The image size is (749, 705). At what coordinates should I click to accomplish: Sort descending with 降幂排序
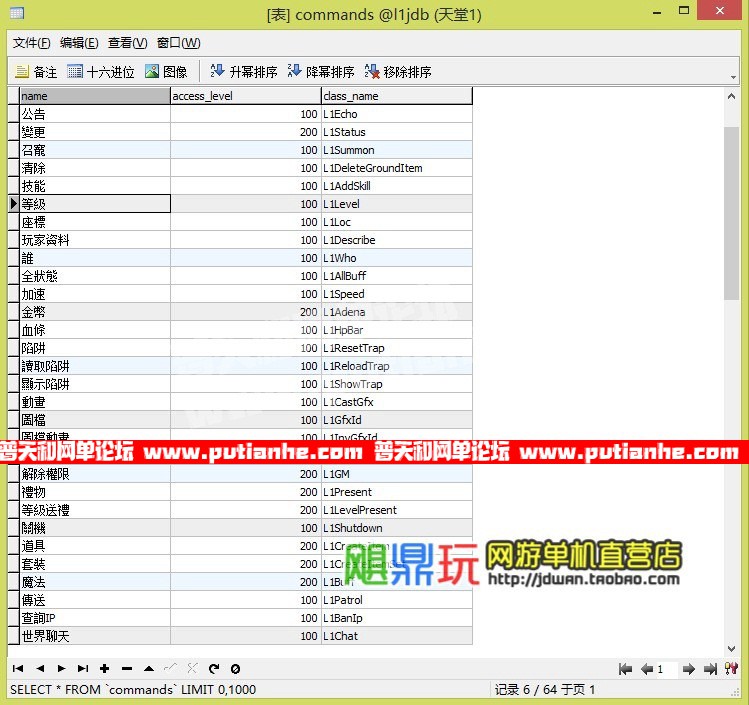(321, 72)
